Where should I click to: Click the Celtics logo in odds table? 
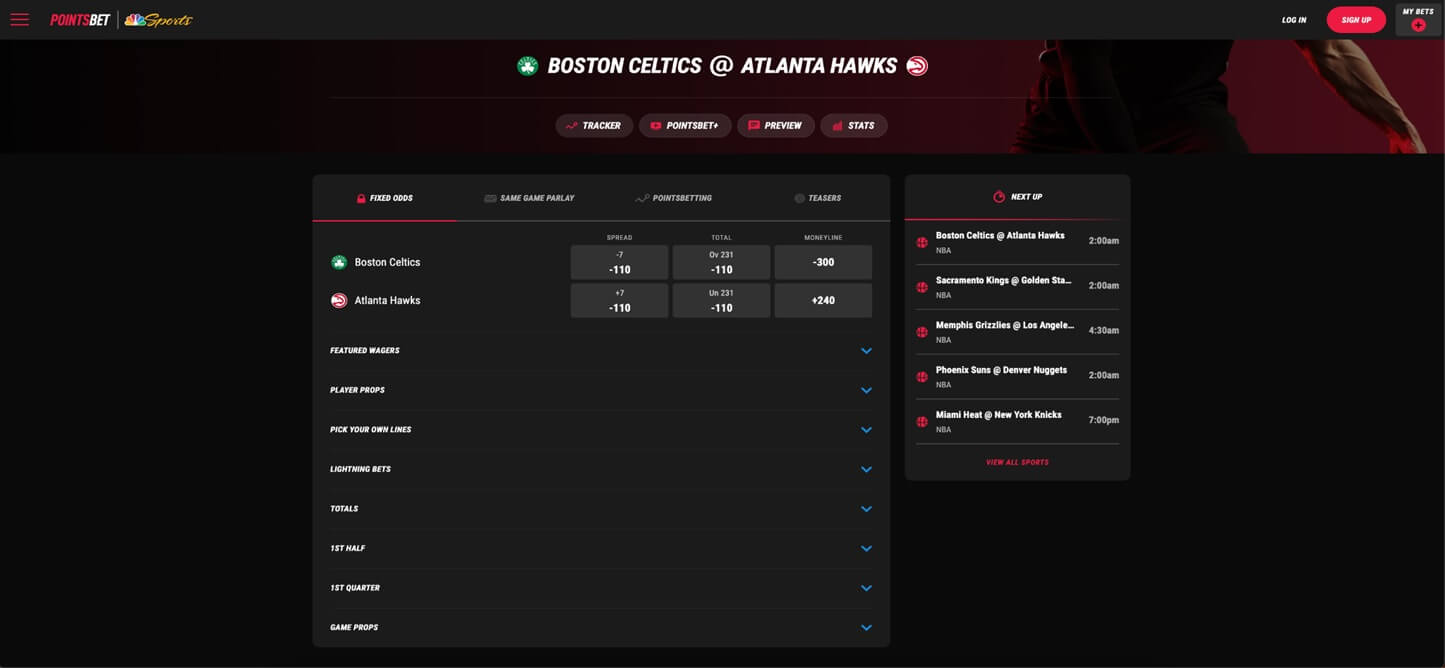[339, 262]
